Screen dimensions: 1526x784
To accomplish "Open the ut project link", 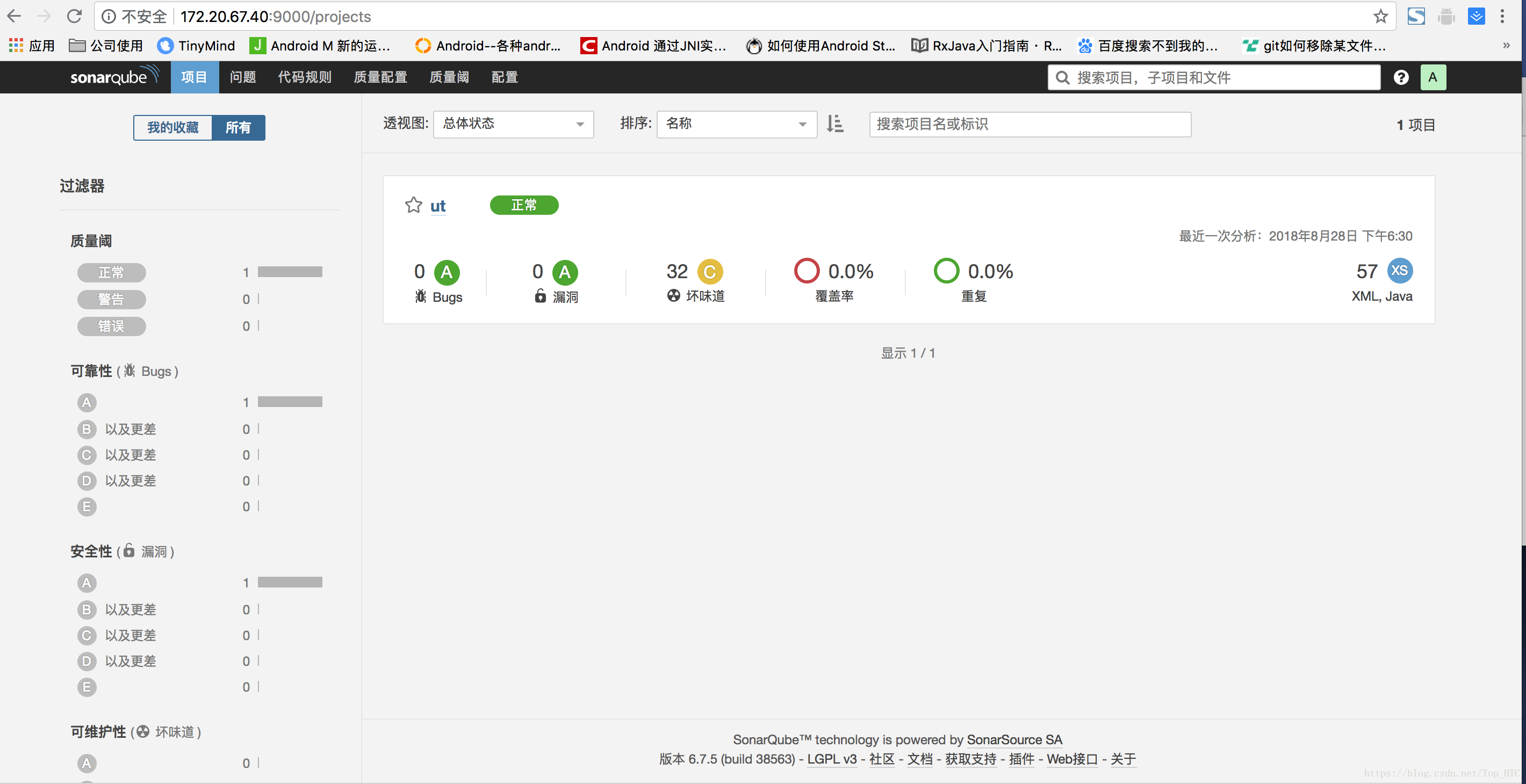I will coord(438,206).
